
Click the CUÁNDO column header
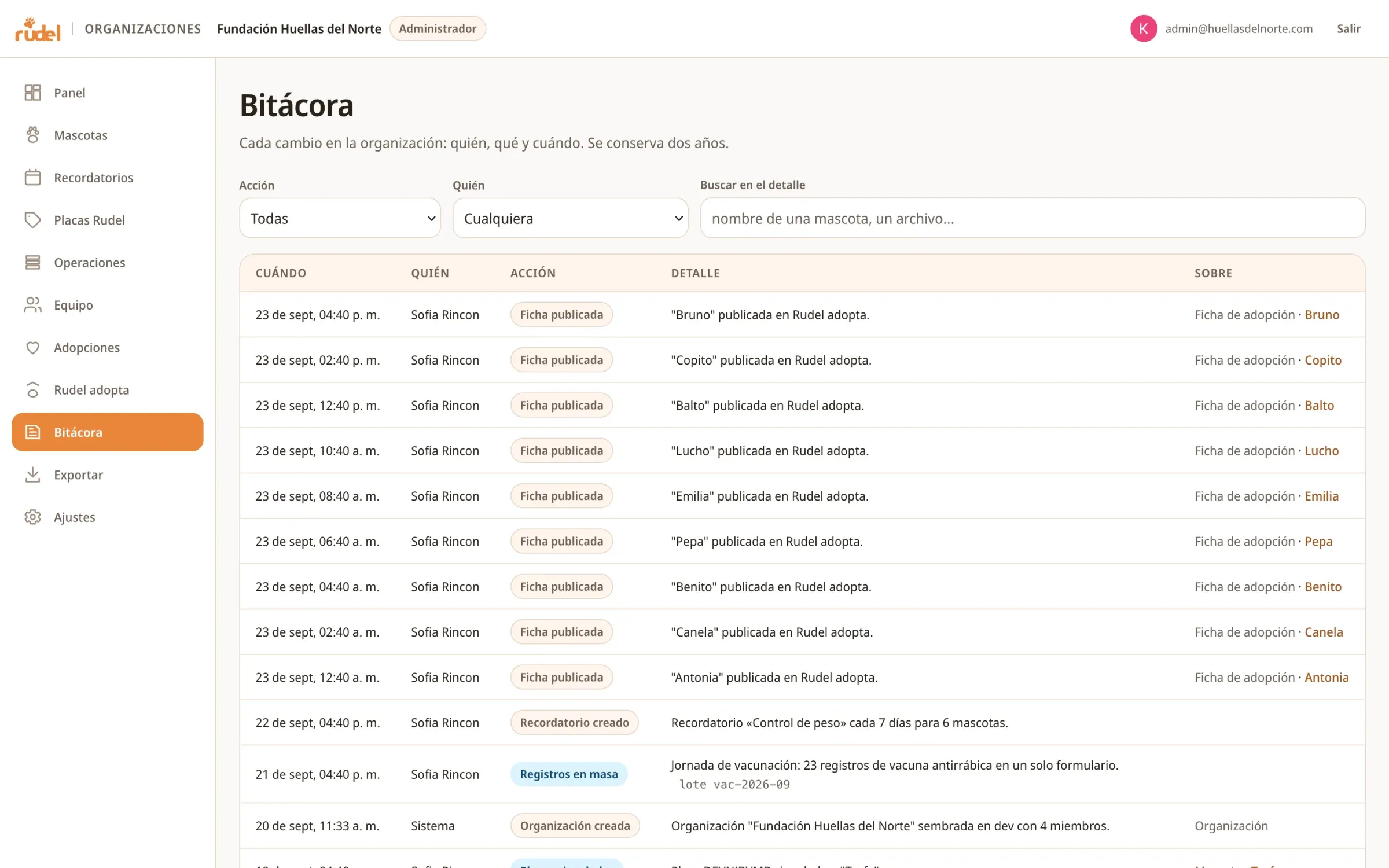[281, 273]
